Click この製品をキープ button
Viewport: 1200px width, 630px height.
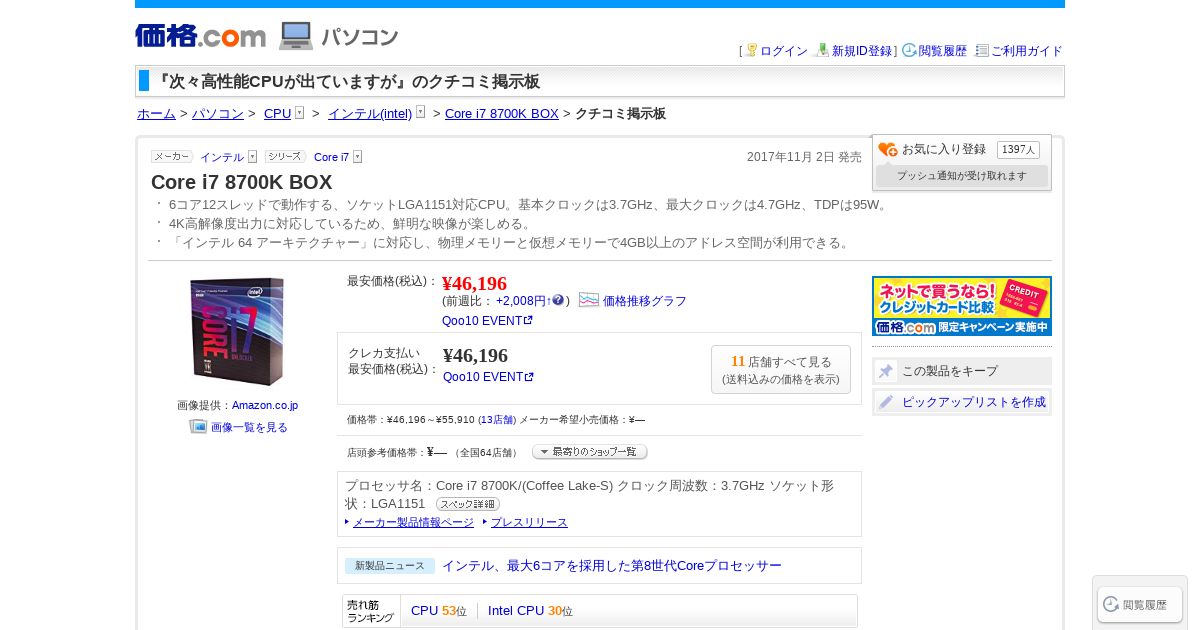pos(962,371)
